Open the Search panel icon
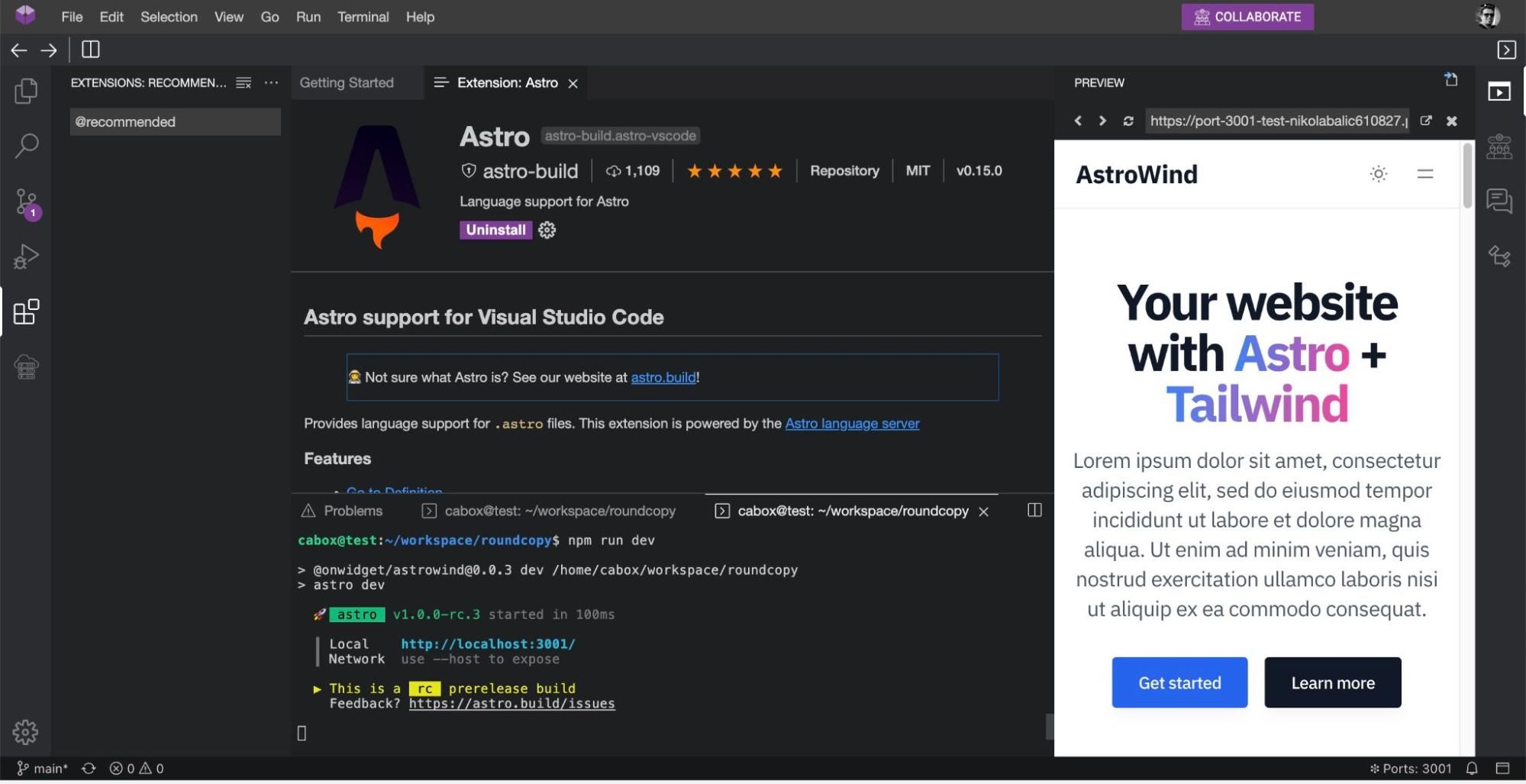This screenshot has height=784, width=1526. pos(26,146)
